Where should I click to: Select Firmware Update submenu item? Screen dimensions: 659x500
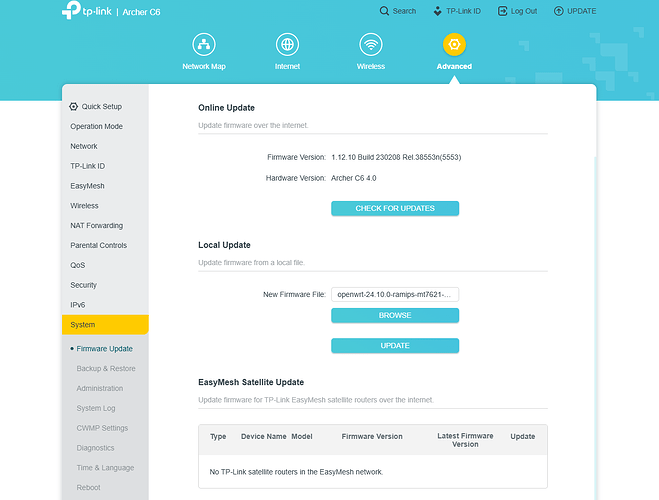104,349
